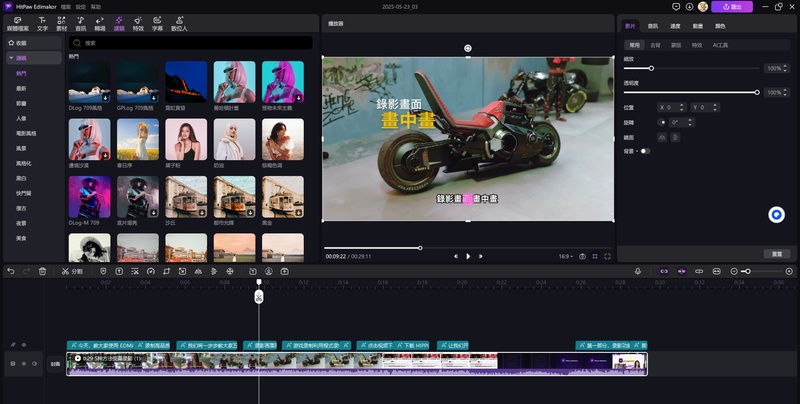Download the 怪物未來主義 filter
800x404 pixels.
(x=298, y=98)
